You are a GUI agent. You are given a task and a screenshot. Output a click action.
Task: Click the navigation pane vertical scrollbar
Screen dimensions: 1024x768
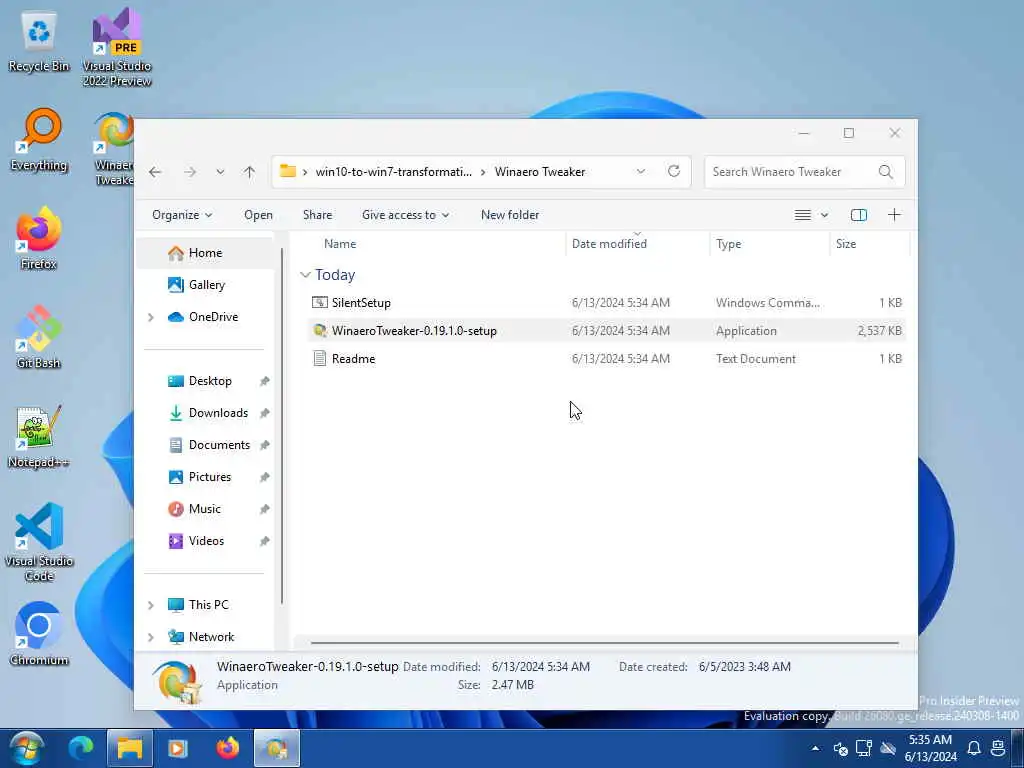[x=282, y=426]
